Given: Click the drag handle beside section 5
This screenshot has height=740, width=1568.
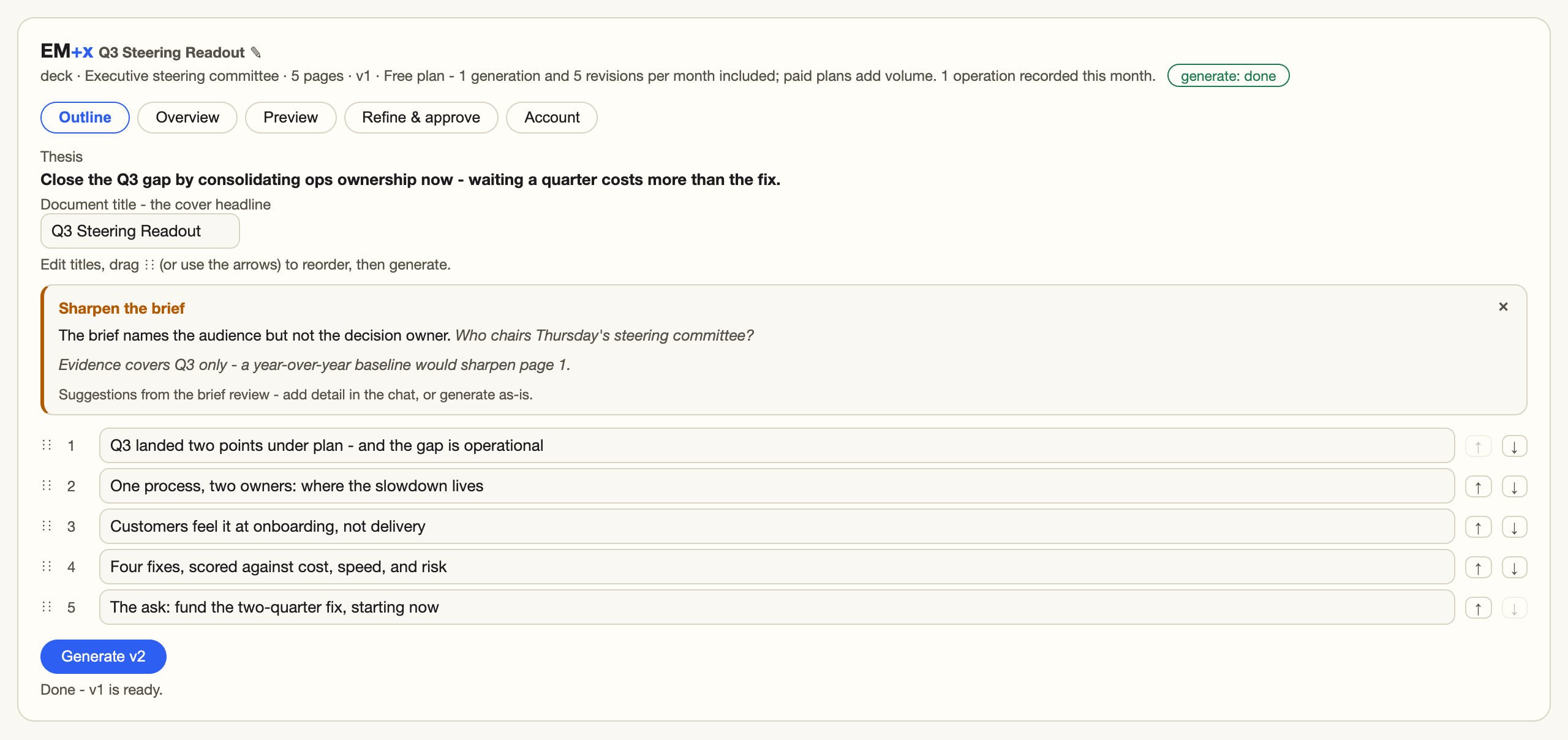Looking at the screenshot, I should point(47,606).
